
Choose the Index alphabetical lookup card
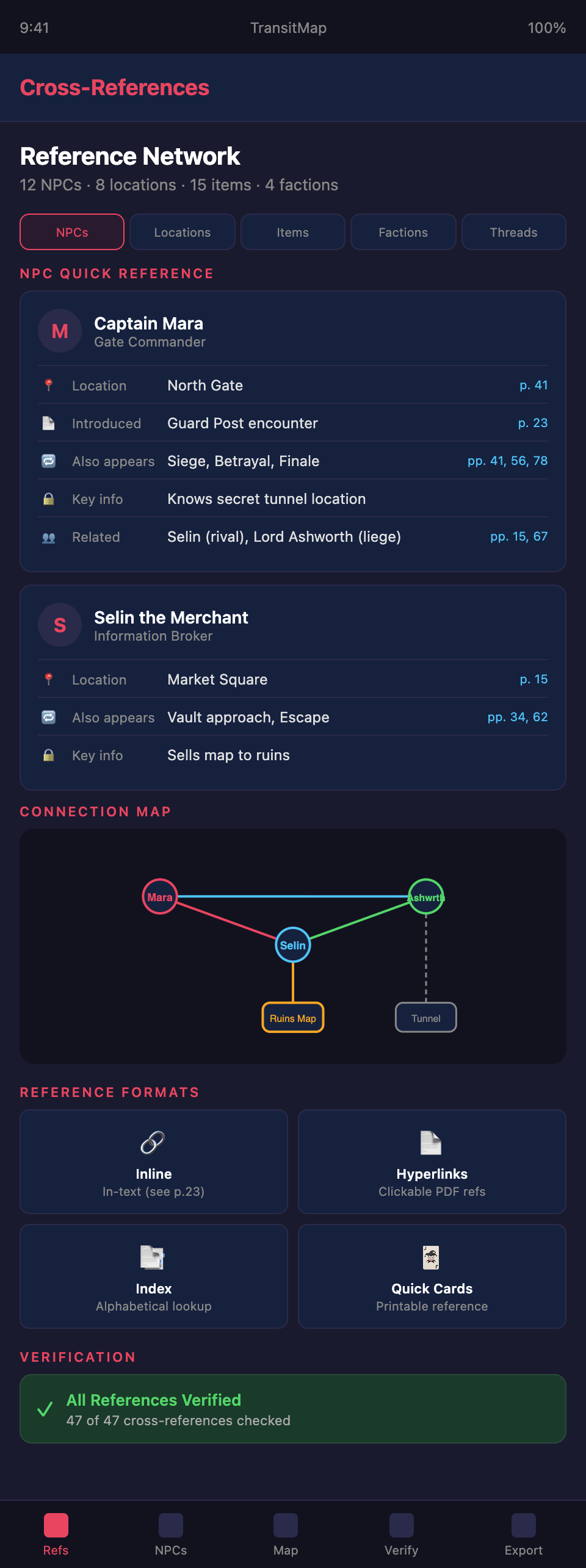coord(154,1276)
